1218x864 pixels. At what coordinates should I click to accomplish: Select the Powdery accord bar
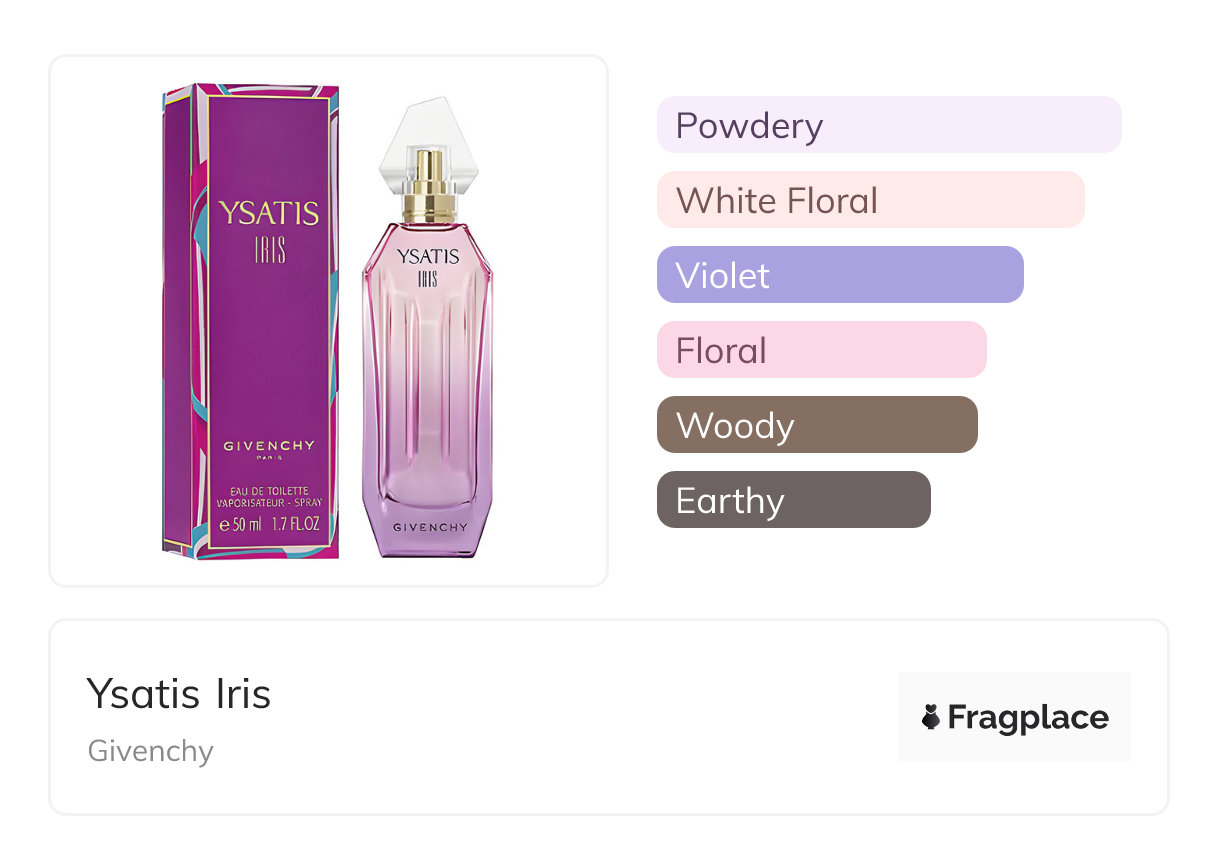pyautogui.click(x=889, y=125)
